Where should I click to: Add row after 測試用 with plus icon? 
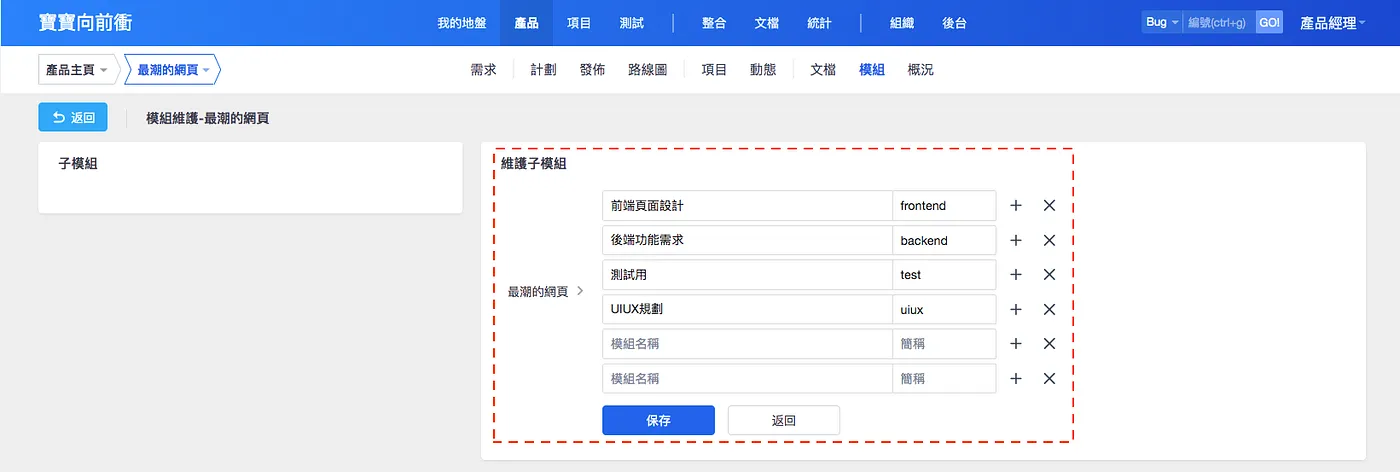tap(1016, 275)
